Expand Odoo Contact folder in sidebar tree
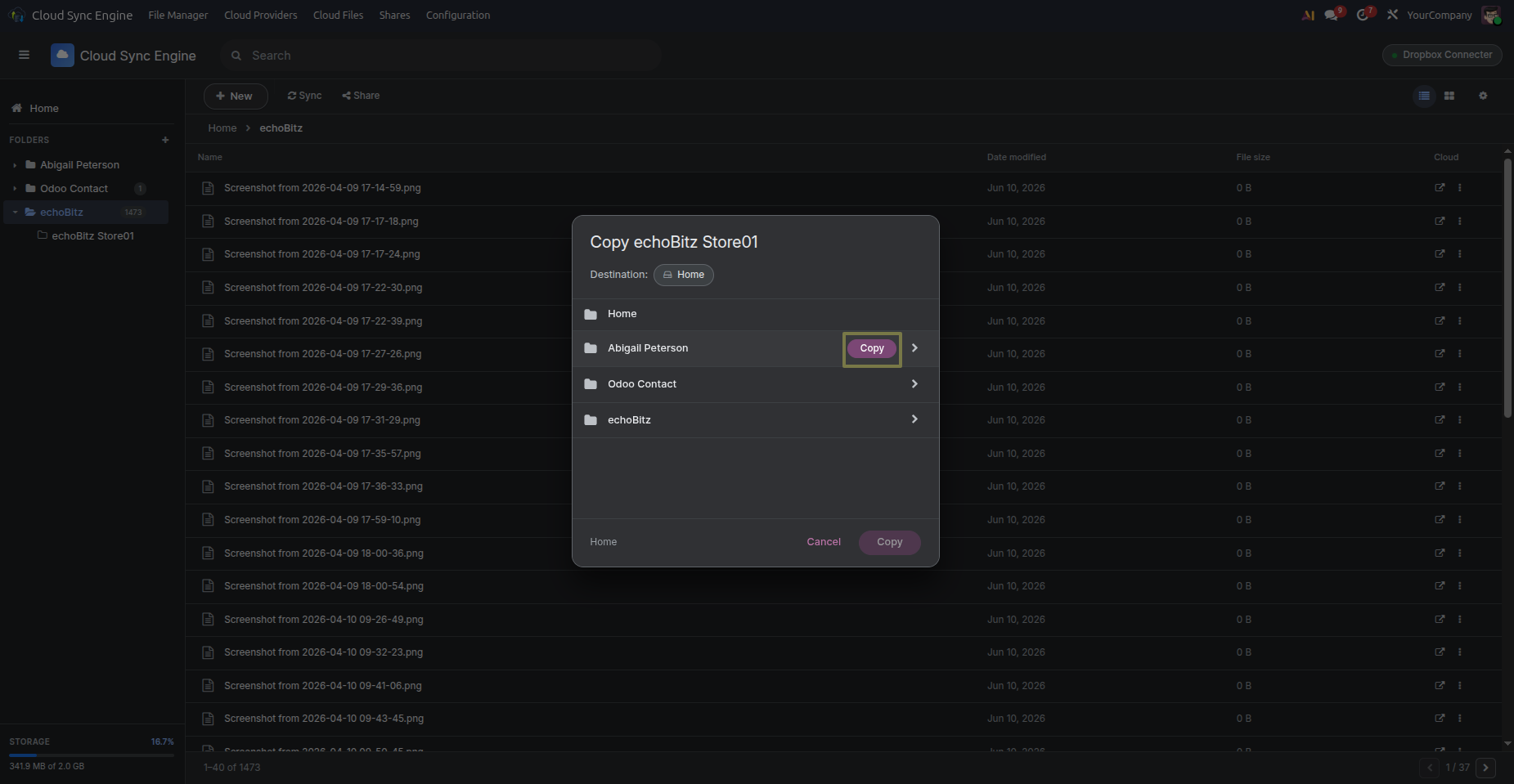Screen dimensions: 1514x784 point(15,189)
